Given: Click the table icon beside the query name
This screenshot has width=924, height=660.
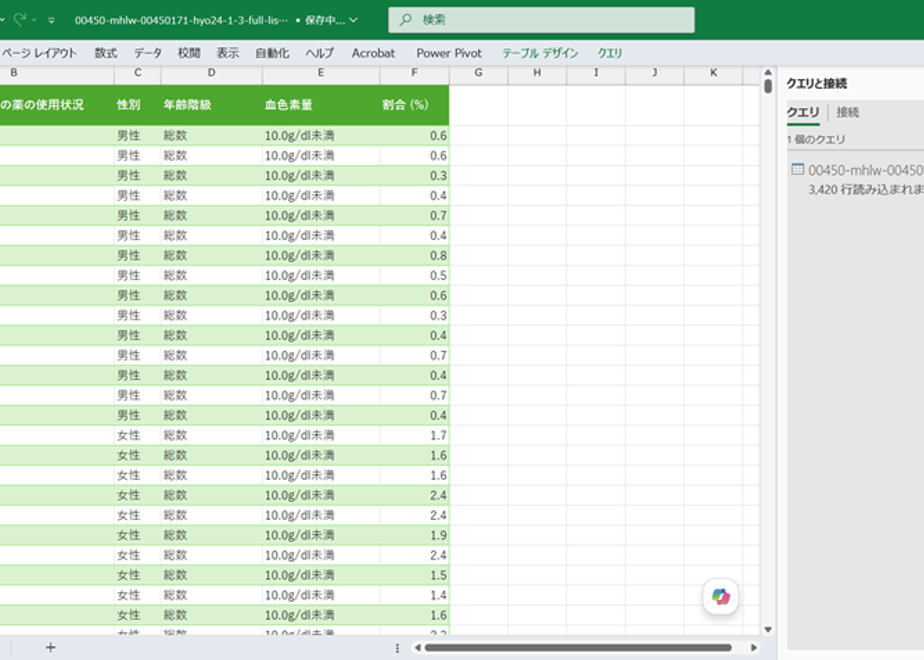Looking at the screenshot, I should click(x=797, y=170).
